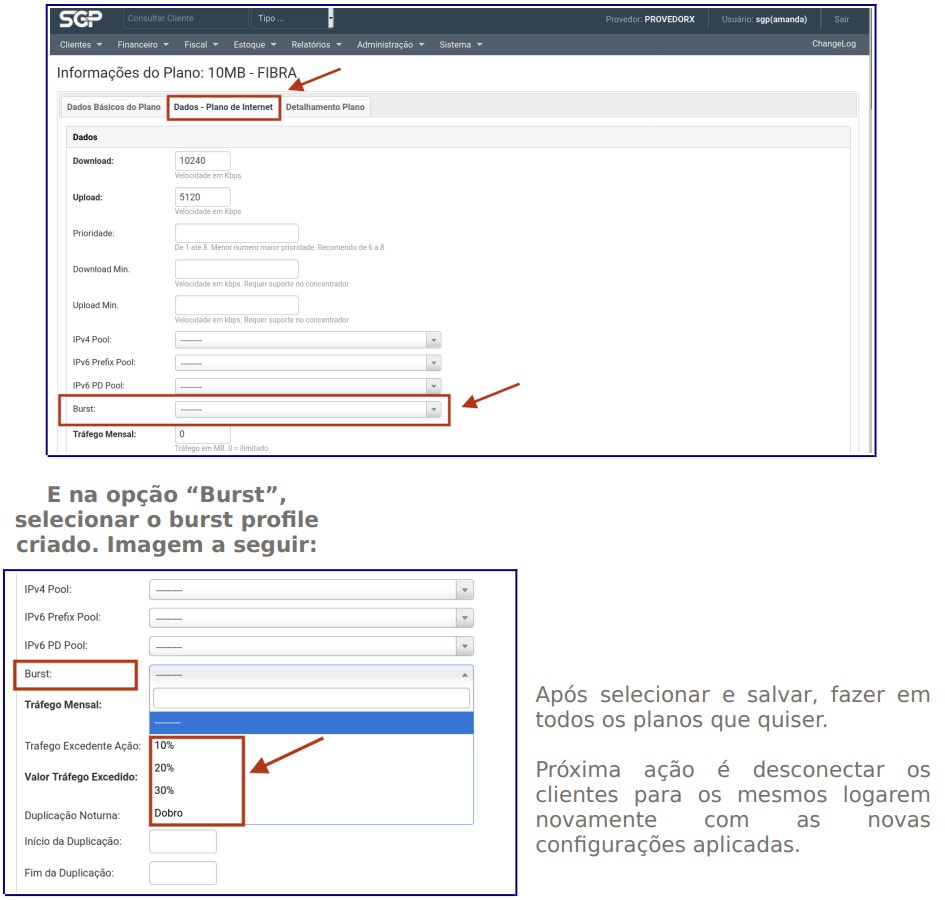Click the Download speed field
945x900 pixels.
tap(202, 161)
